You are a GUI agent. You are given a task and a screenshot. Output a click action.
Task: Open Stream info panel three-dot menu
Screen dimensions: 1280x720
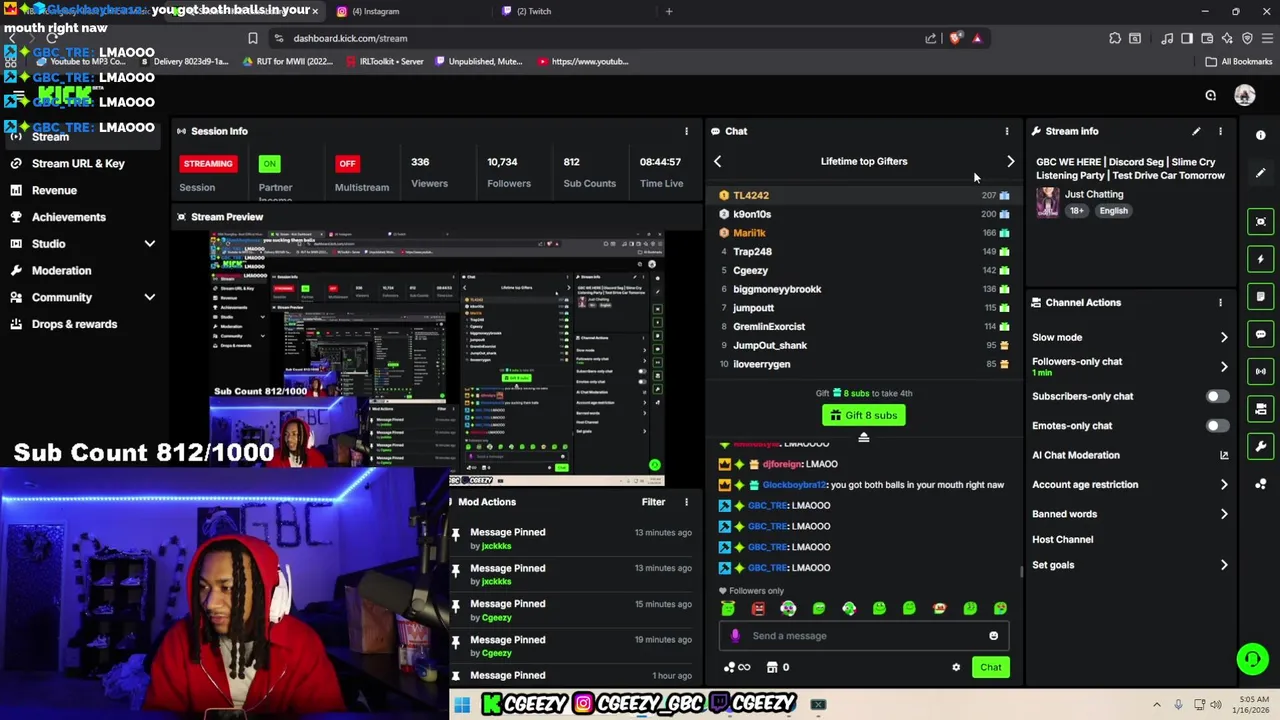pyautogui.click(x=1220, y=131)
